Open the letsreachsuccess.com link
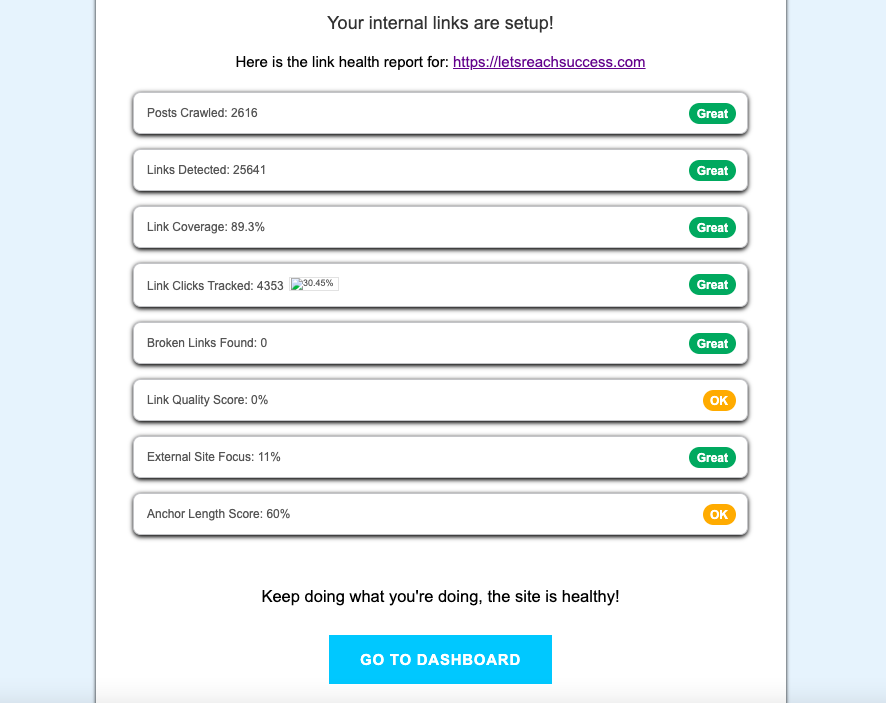886x703 pixels. (x=549, y=61)
